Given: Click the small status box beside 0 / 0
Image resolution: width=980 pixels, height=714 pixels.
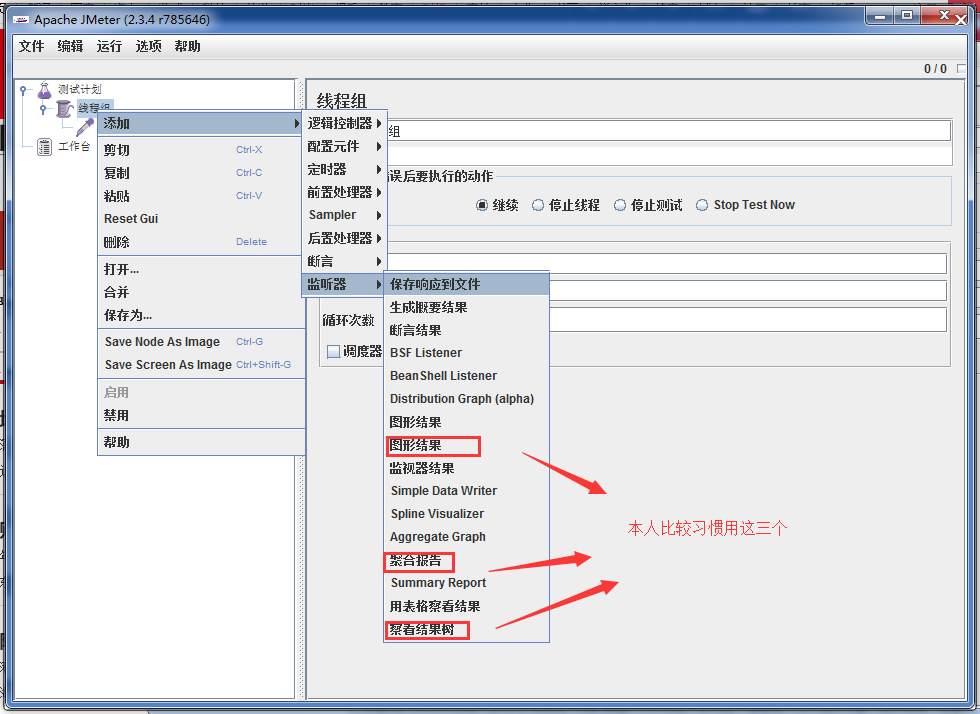Looking at the screenshot, I should [x=961, y=69].
